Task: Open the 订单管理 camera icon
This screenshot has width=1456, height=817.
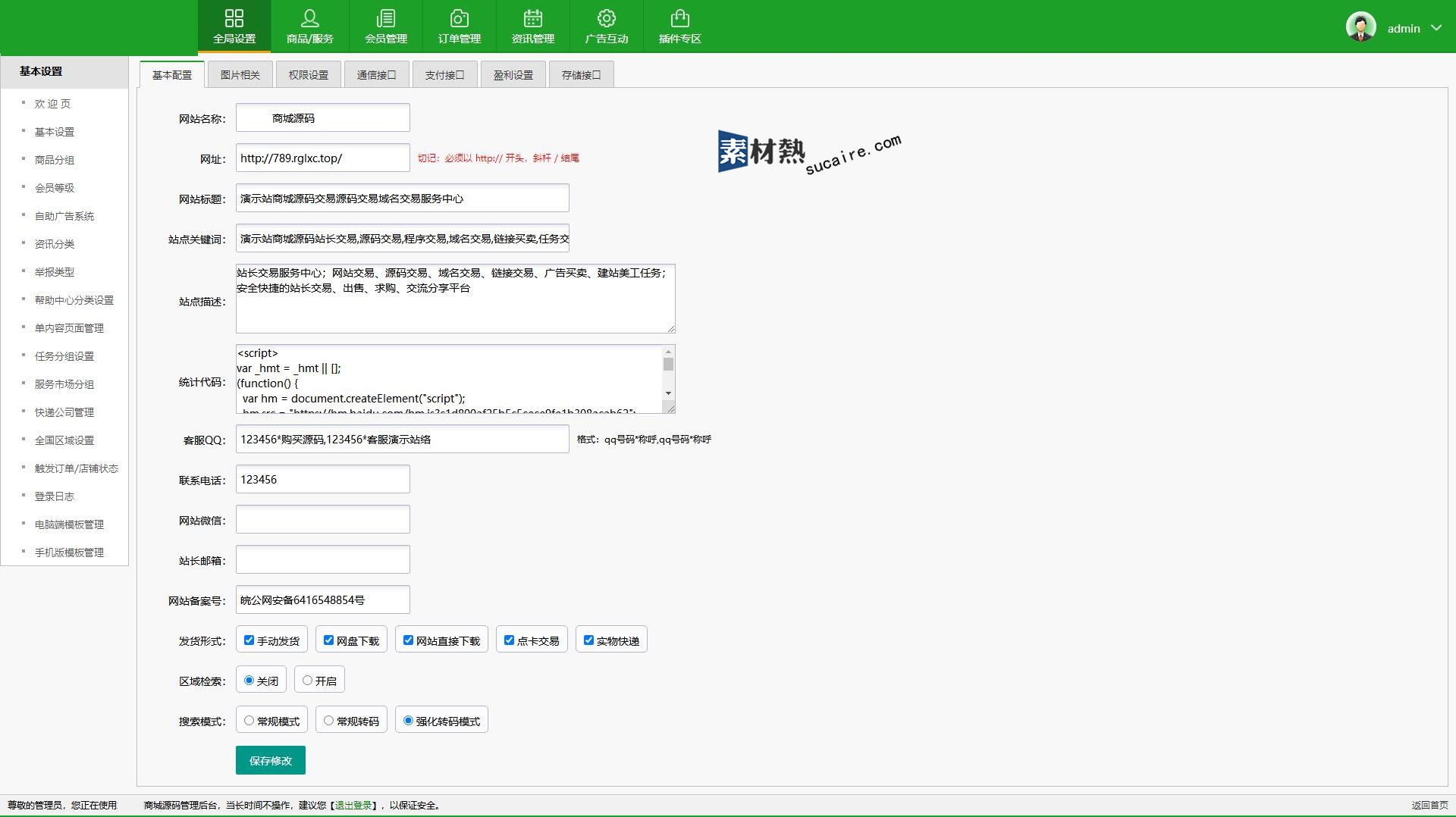Action: pos(460,18)
